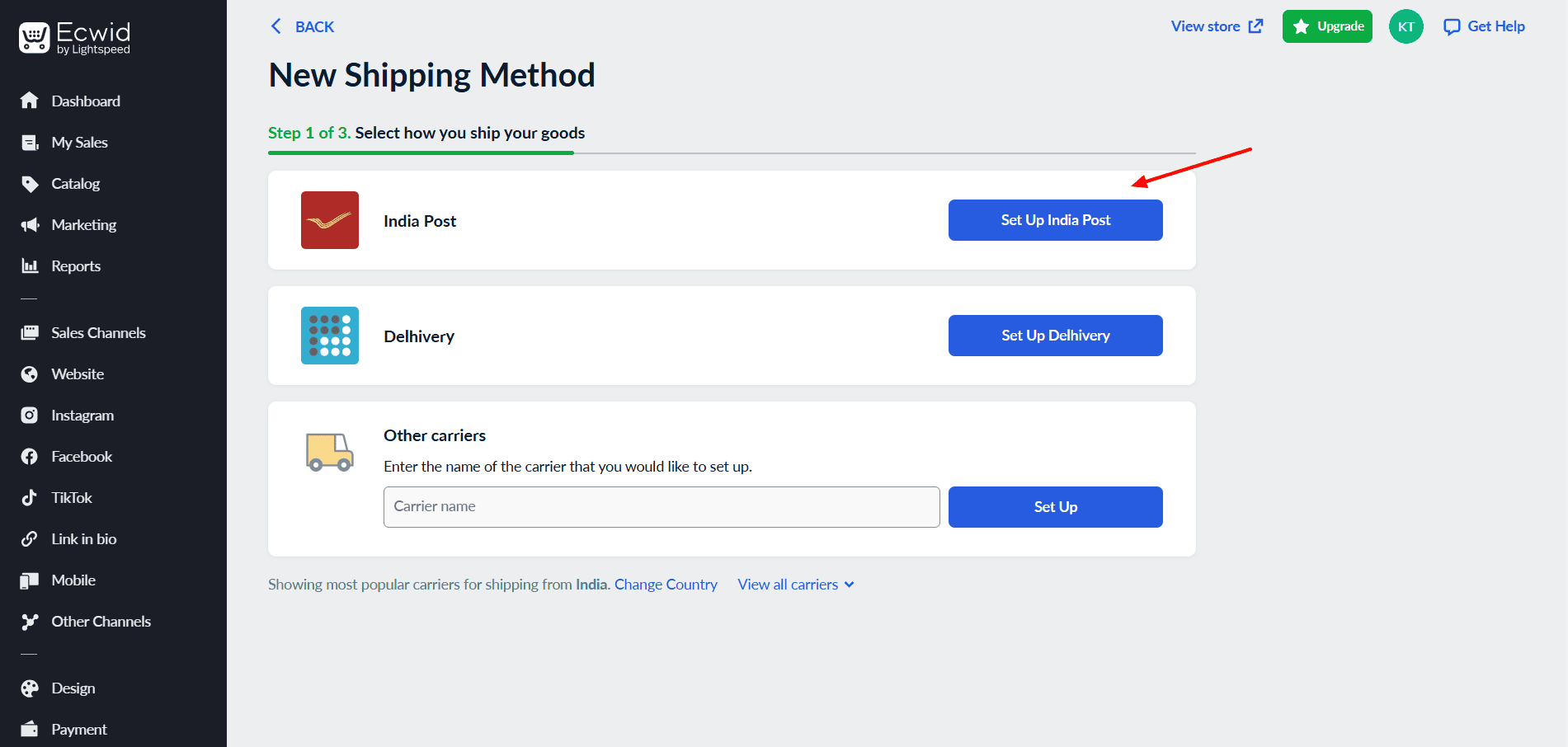1568x747 pixels.
Task: Click the TikTok icon in sidebar
Action: (30, 498)
